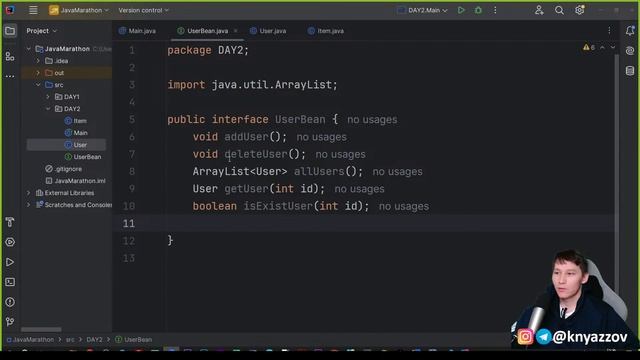Start debugging with the bug icon
The height and width of the screenshot is (360, 640).
(x=478, y=10)
